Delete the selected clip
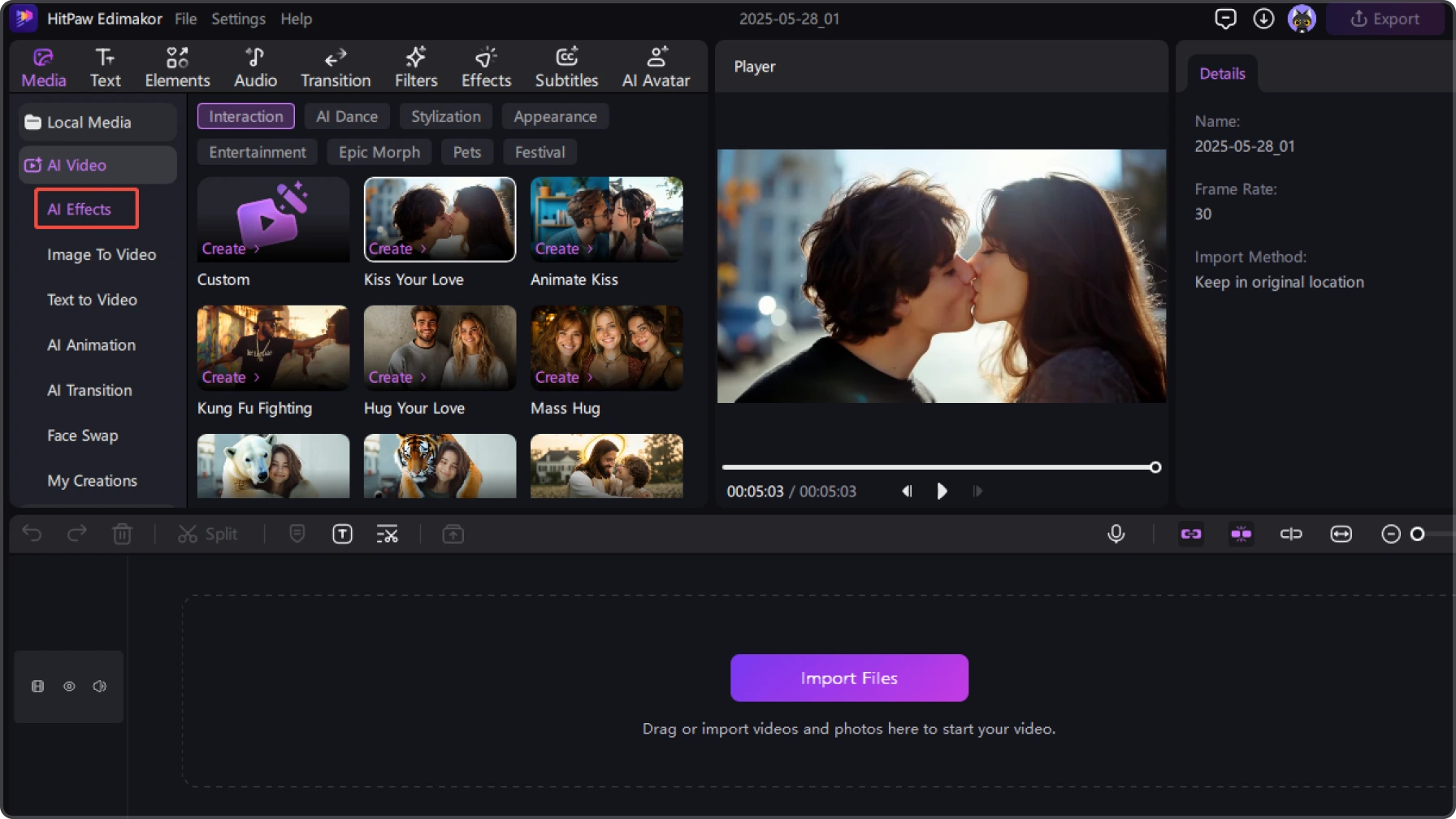 point(122,534)
